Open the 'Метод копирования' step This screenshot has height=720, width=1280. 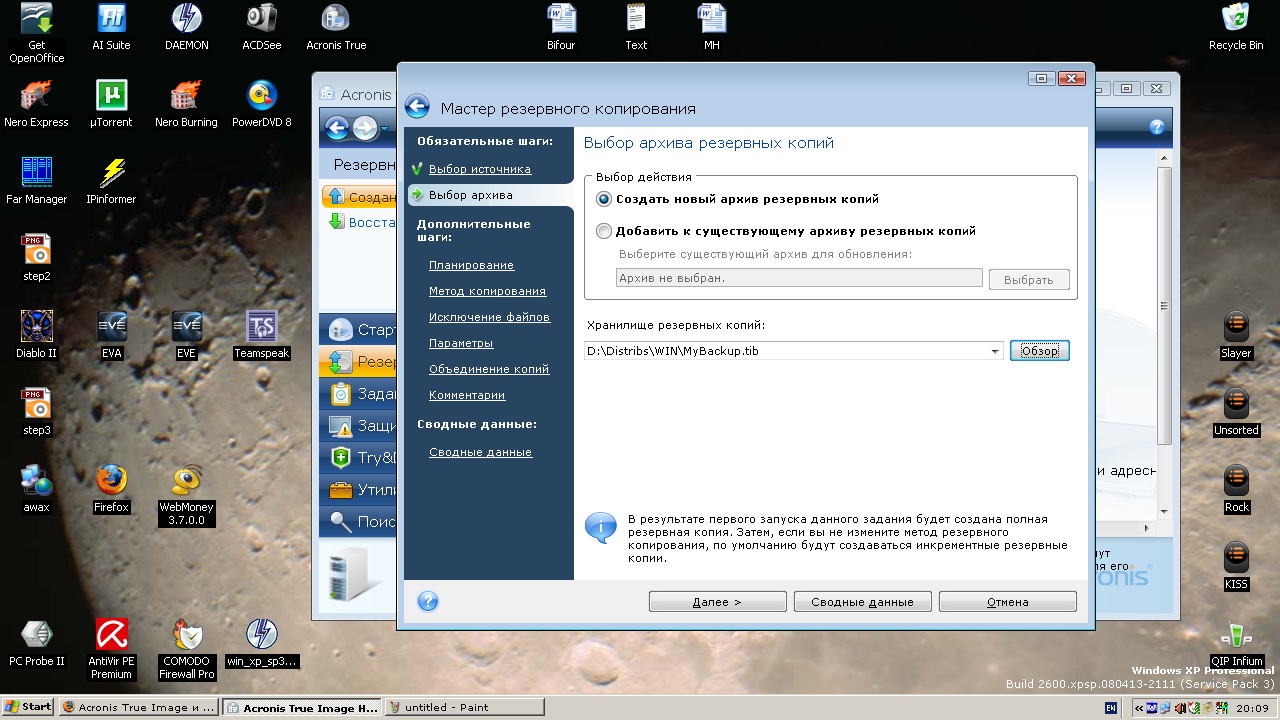pyautogui.click(x=487, y=291)
